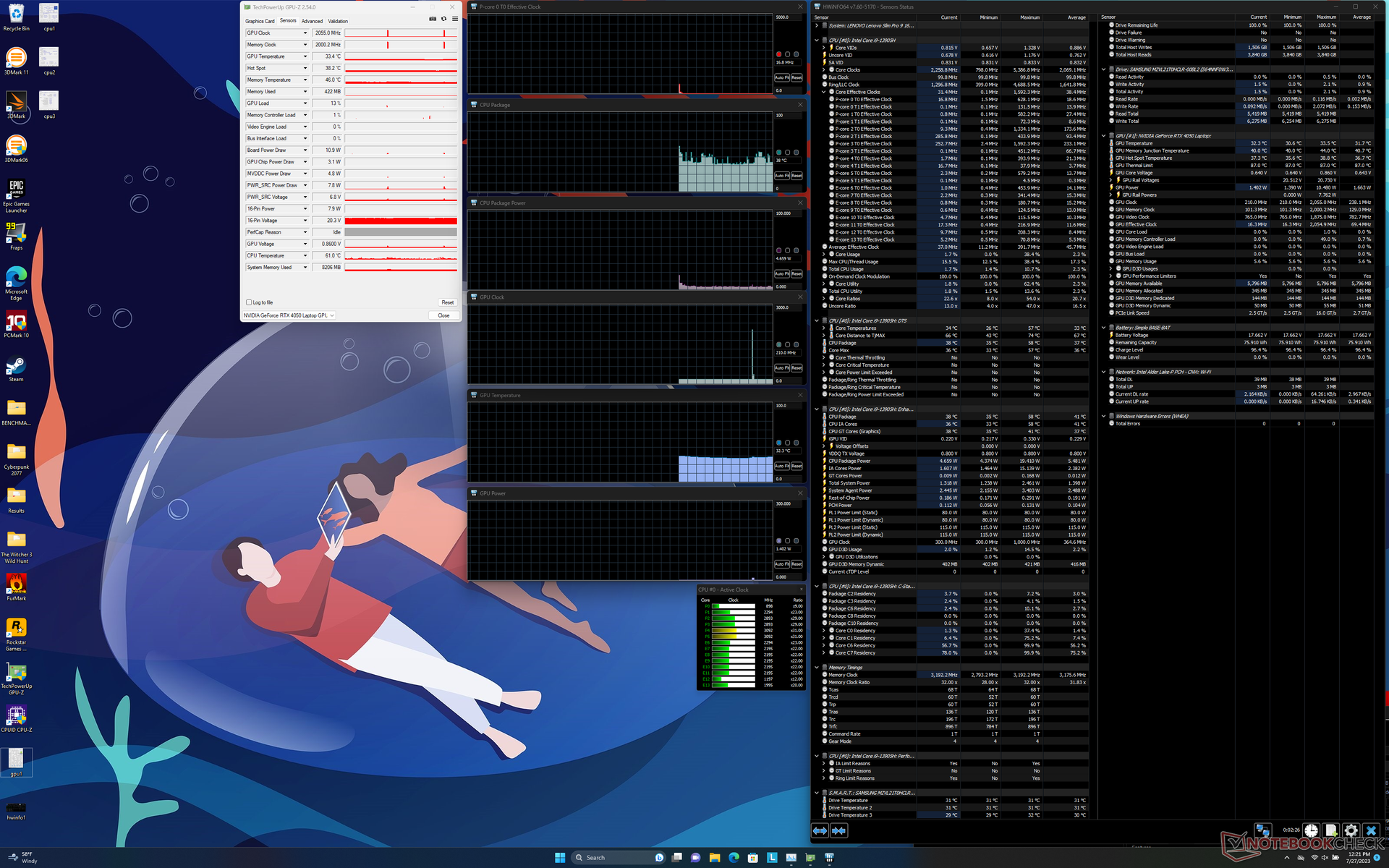Open Memory Used sensor dropdown arrow

[305, 92]
